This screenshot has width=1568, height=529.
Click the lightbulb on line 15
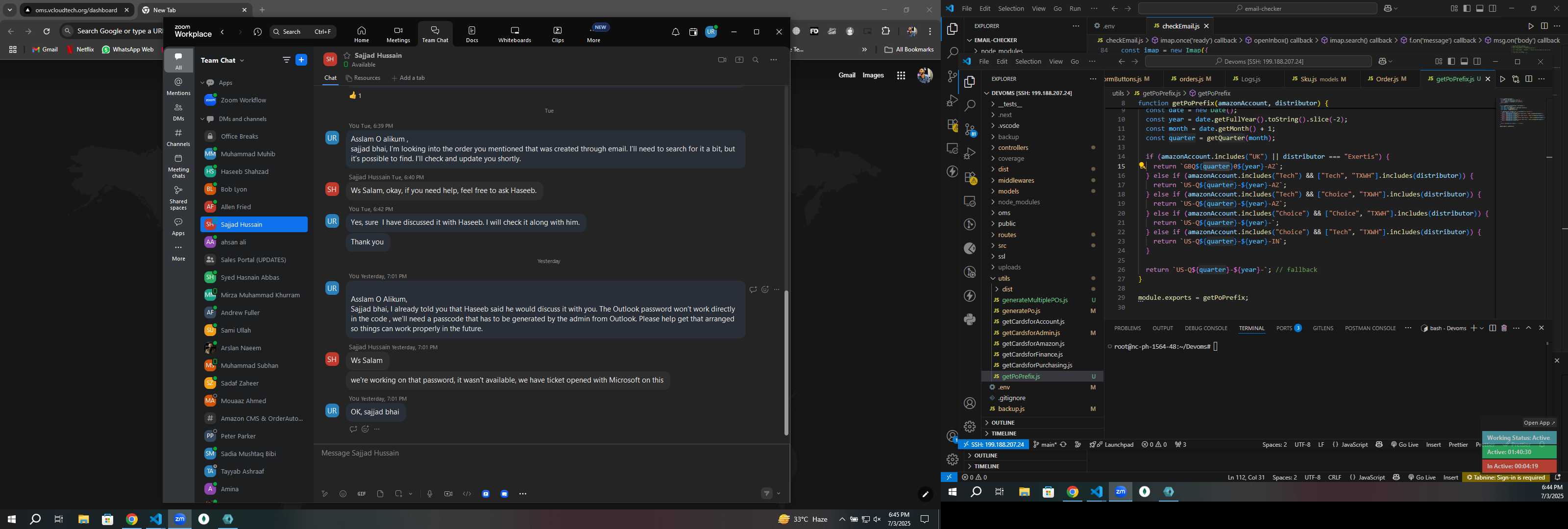(x=1143, y=166)
